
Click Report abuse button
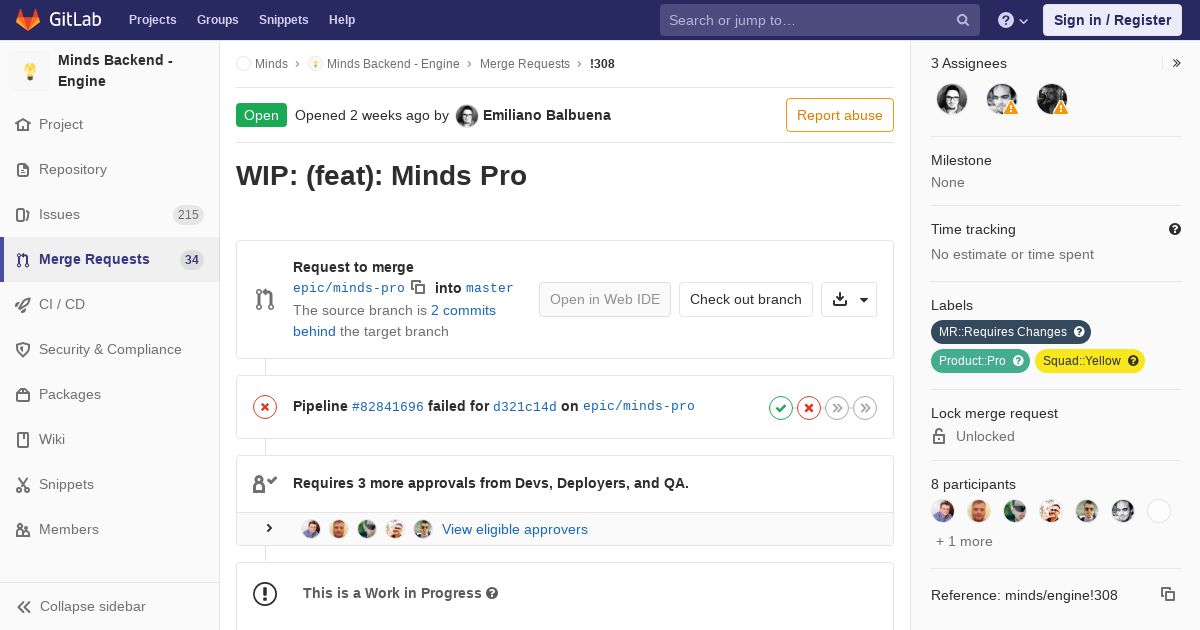click(x=840, y=115)
